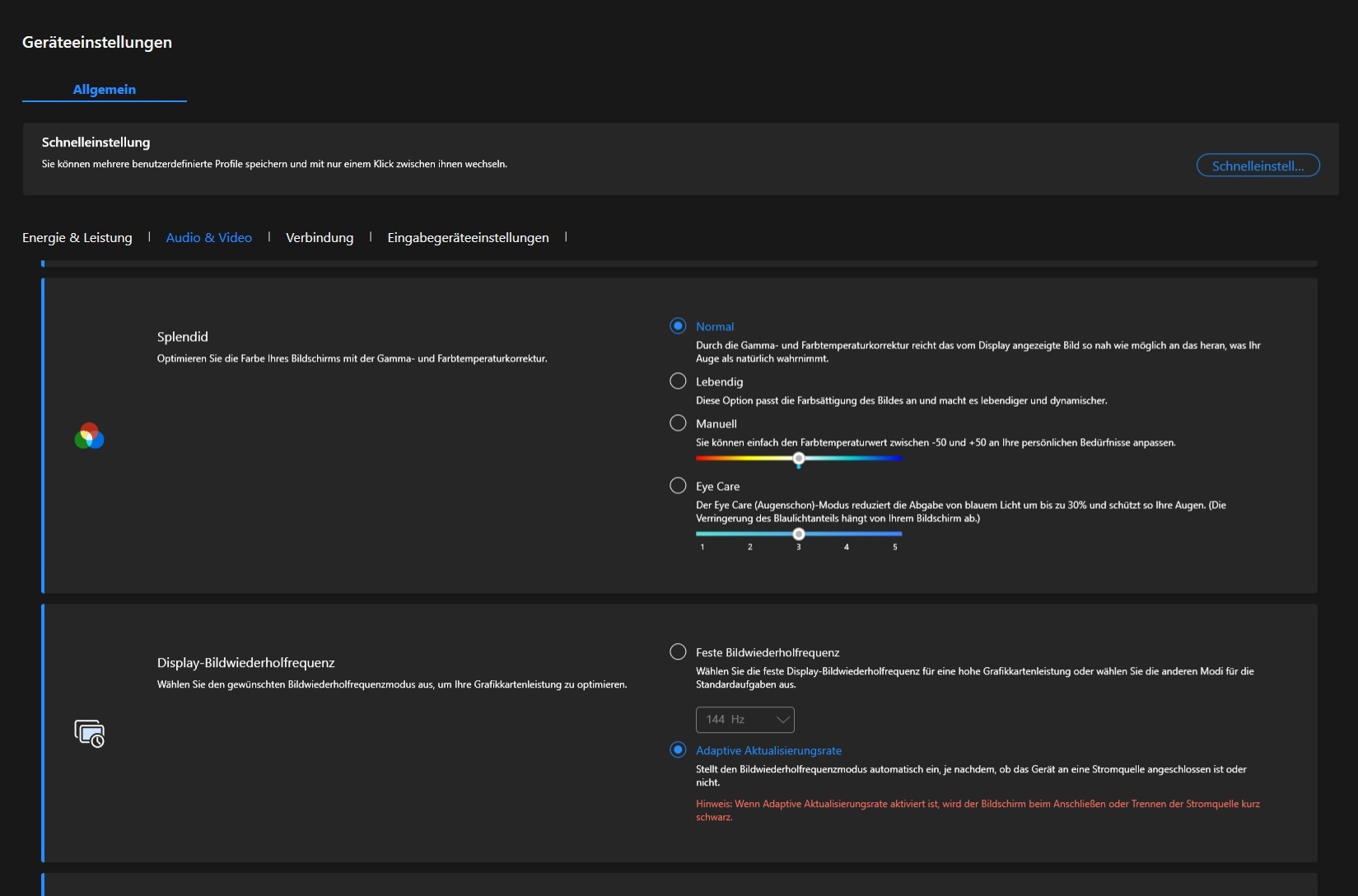Go to the Verbindung section
This screenshot has width=1358, height=896.
[x=320, y=238]
